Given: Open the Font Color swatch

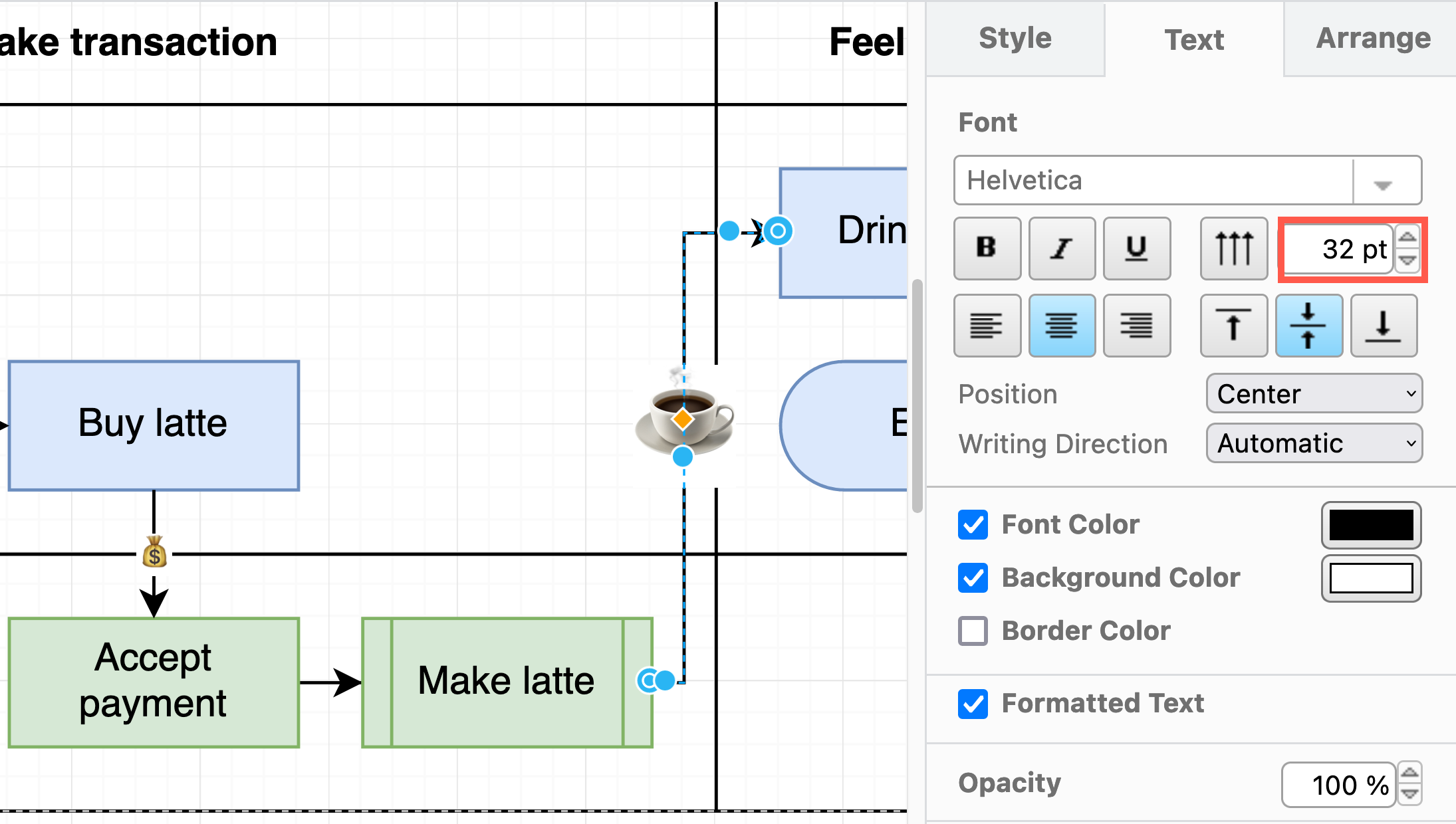Looking at the screenshot, I should coord(1371,525).
